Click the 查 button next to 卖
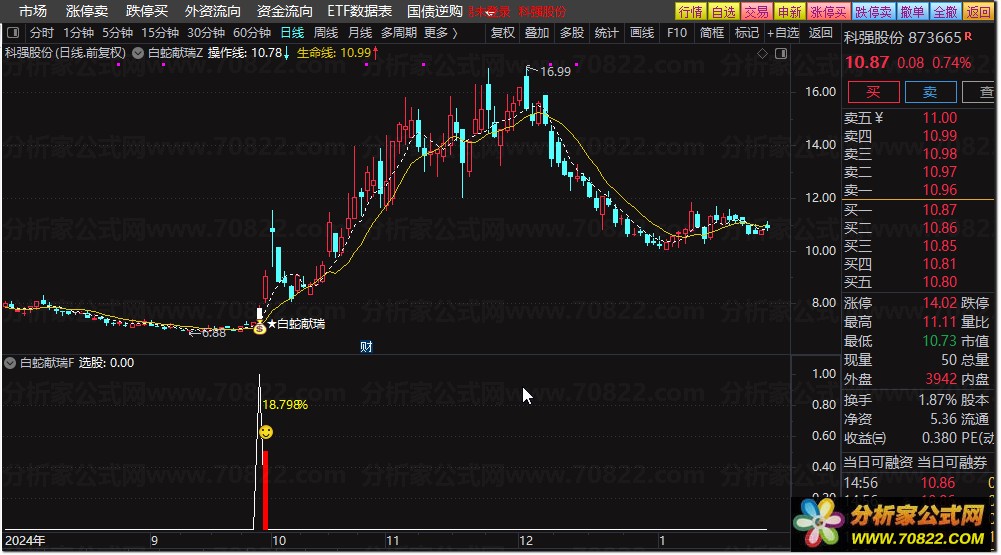Viewport: 1001px width, 555px height. 981,92
